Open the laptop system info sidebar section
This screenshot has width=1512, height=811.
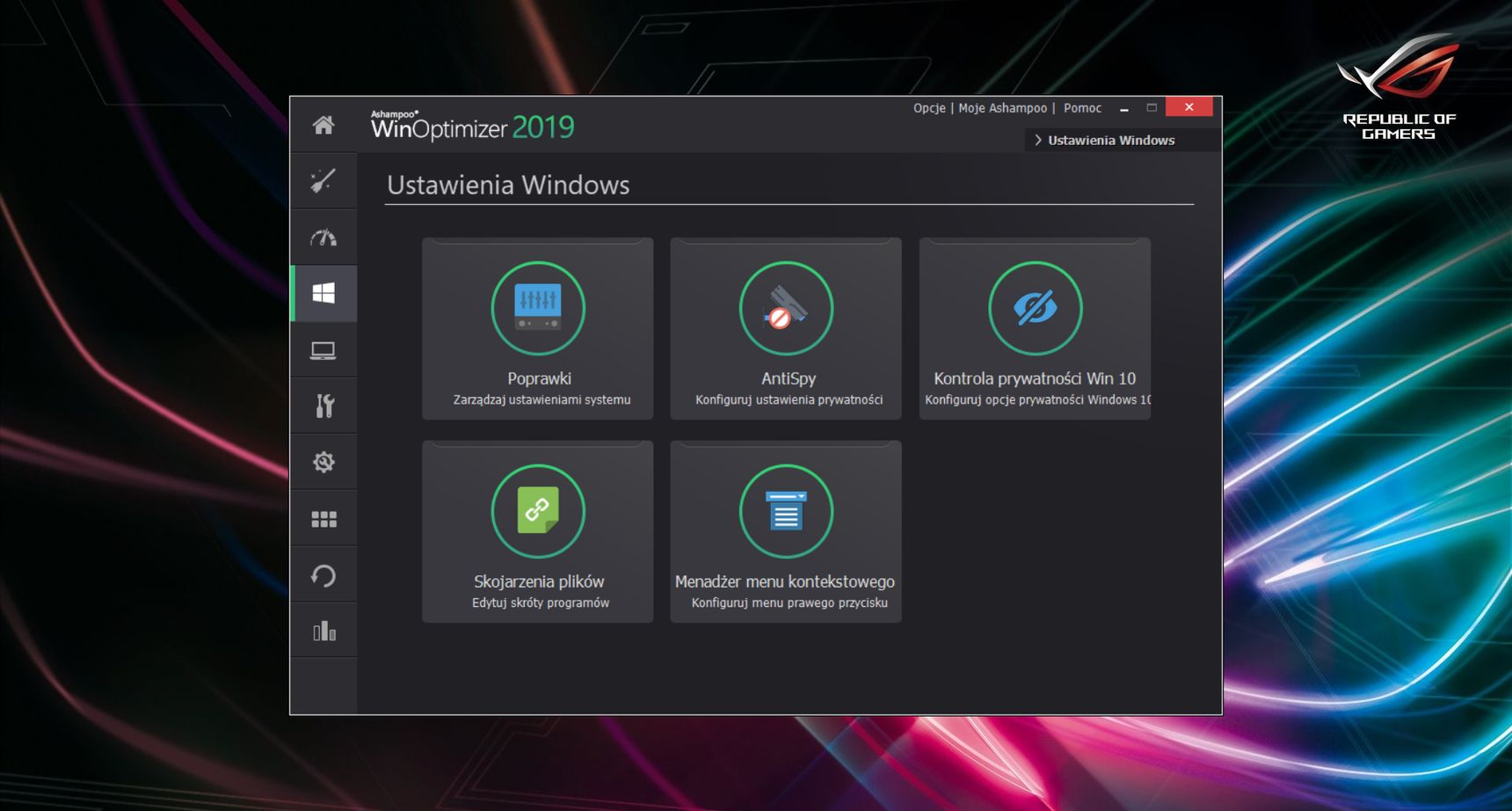323,350
